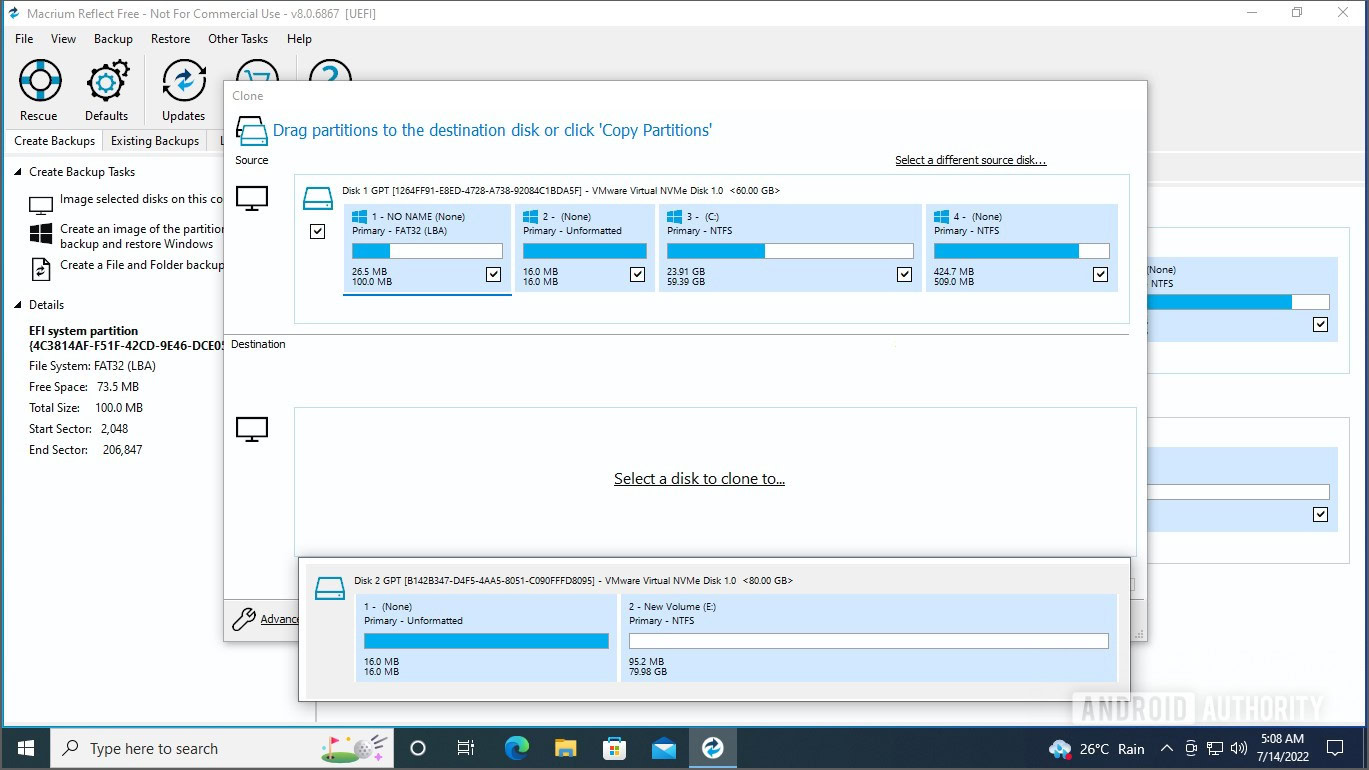This screenshot has width=1369, height=770.
Task: Click 'Create a File and Folder backup' task
Action: 141,265
